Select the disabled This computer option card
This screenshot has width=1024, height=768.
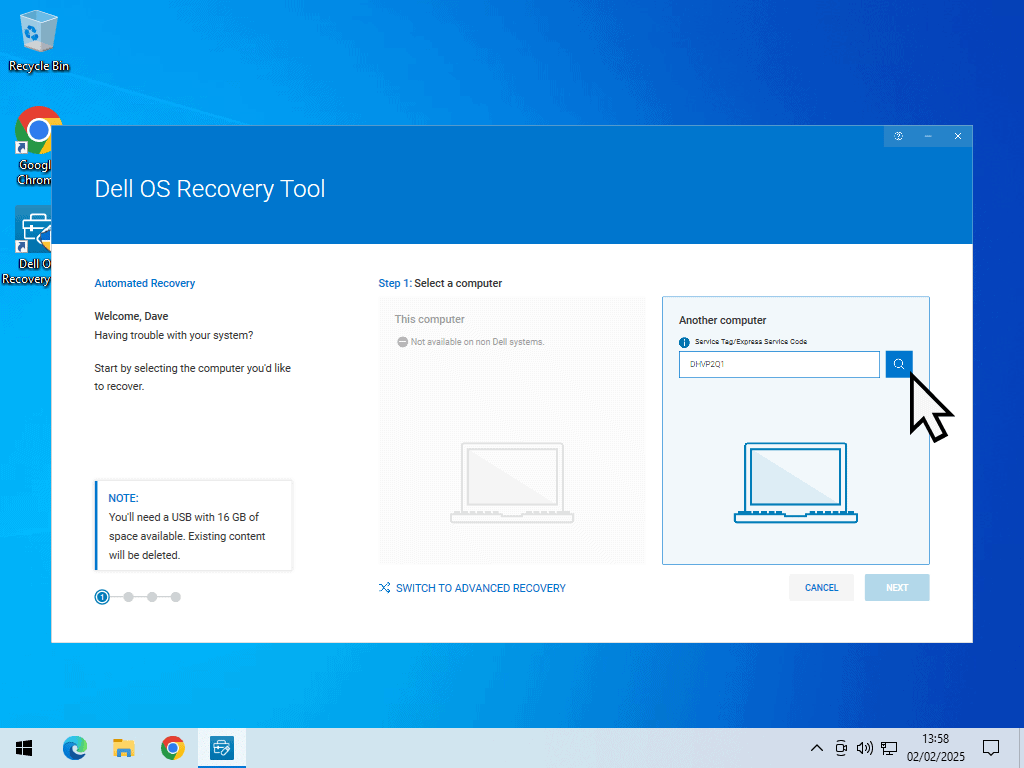[x=512, y=430]
